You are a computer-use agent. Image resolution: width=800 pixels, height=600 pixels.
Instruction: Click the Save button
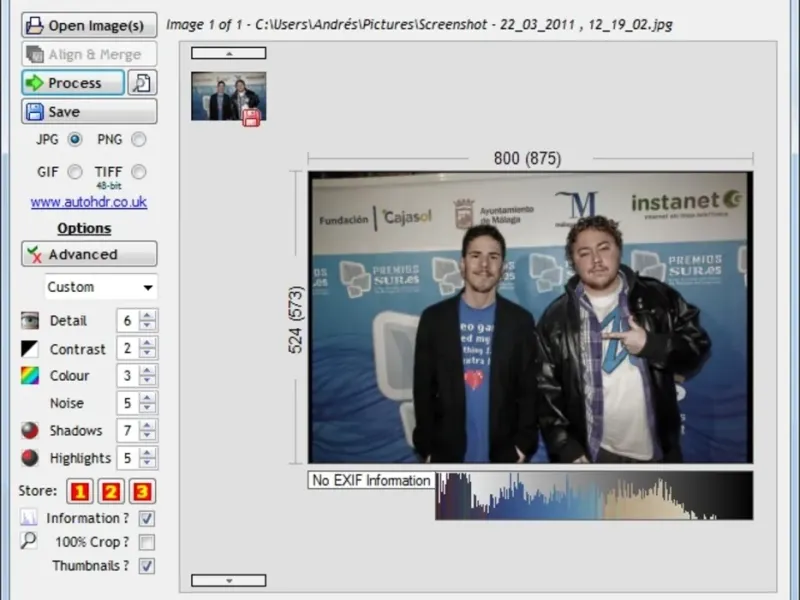click(89, 111)
